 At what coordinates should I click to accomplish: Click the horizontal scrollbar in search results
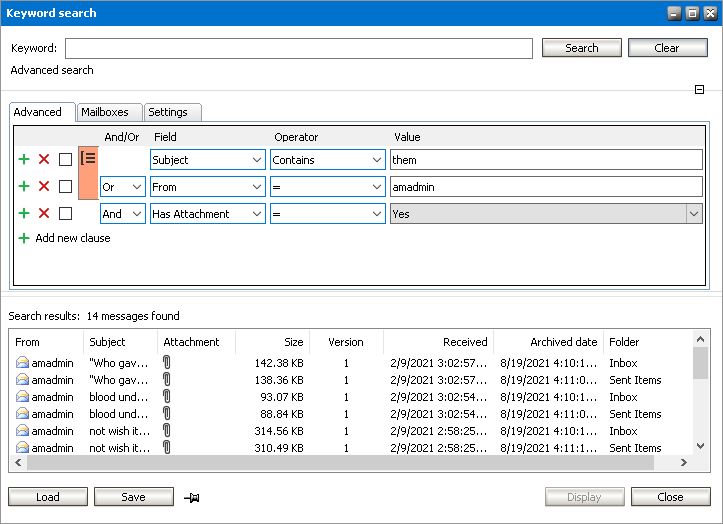click(340, 463)
